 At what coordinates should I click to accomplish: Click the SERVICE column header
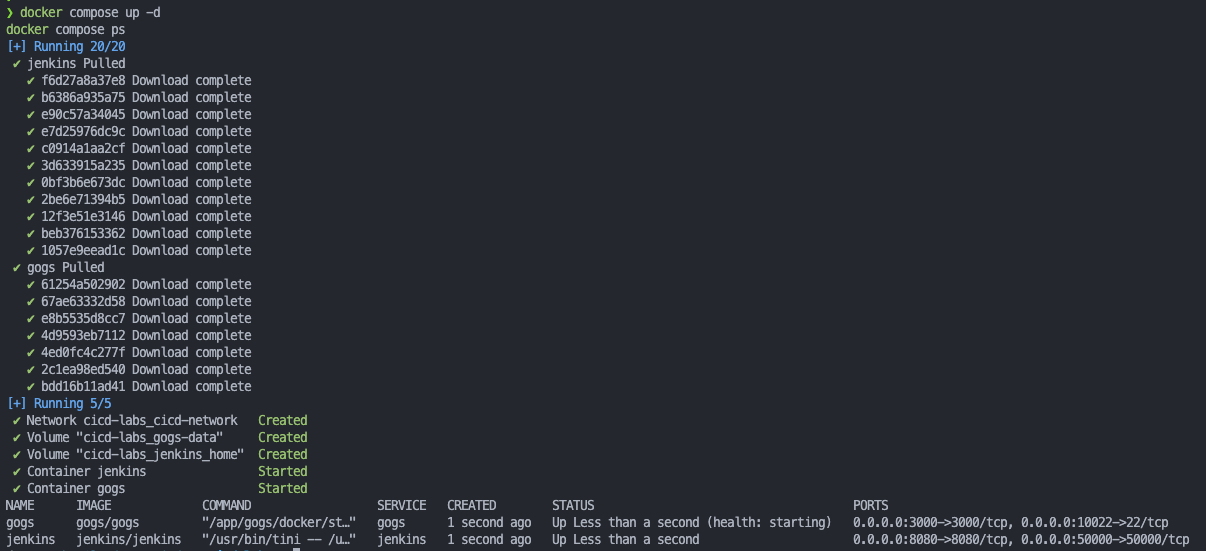point(402,505)
